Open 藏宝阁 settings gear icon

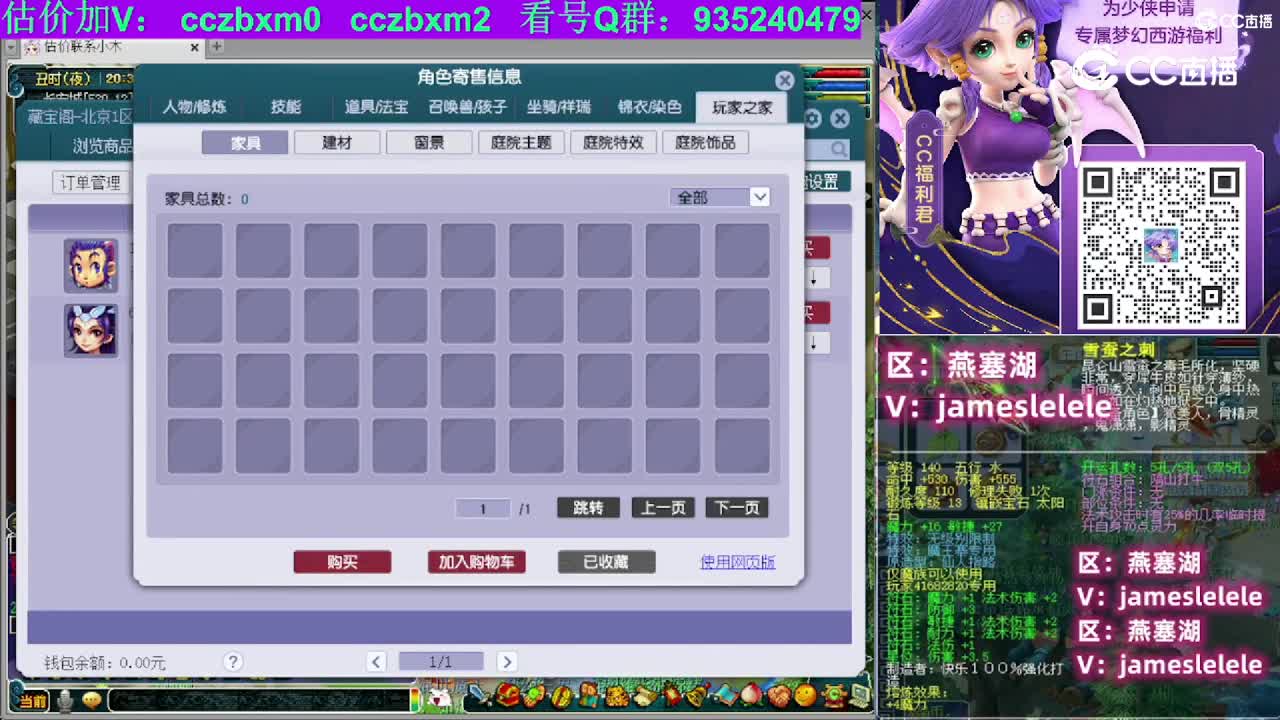(x=813, y=119)
